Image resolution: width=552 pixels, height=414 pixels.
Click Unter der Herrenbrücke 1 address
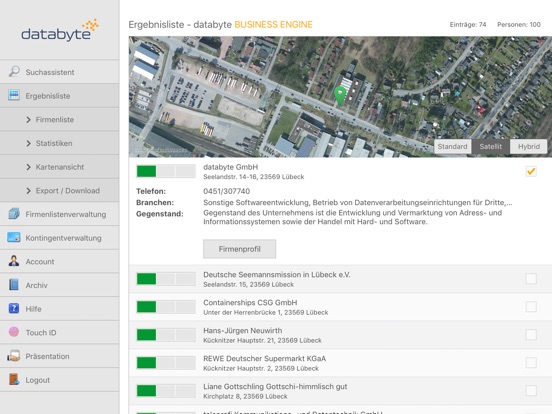click(x=265, y=312)
